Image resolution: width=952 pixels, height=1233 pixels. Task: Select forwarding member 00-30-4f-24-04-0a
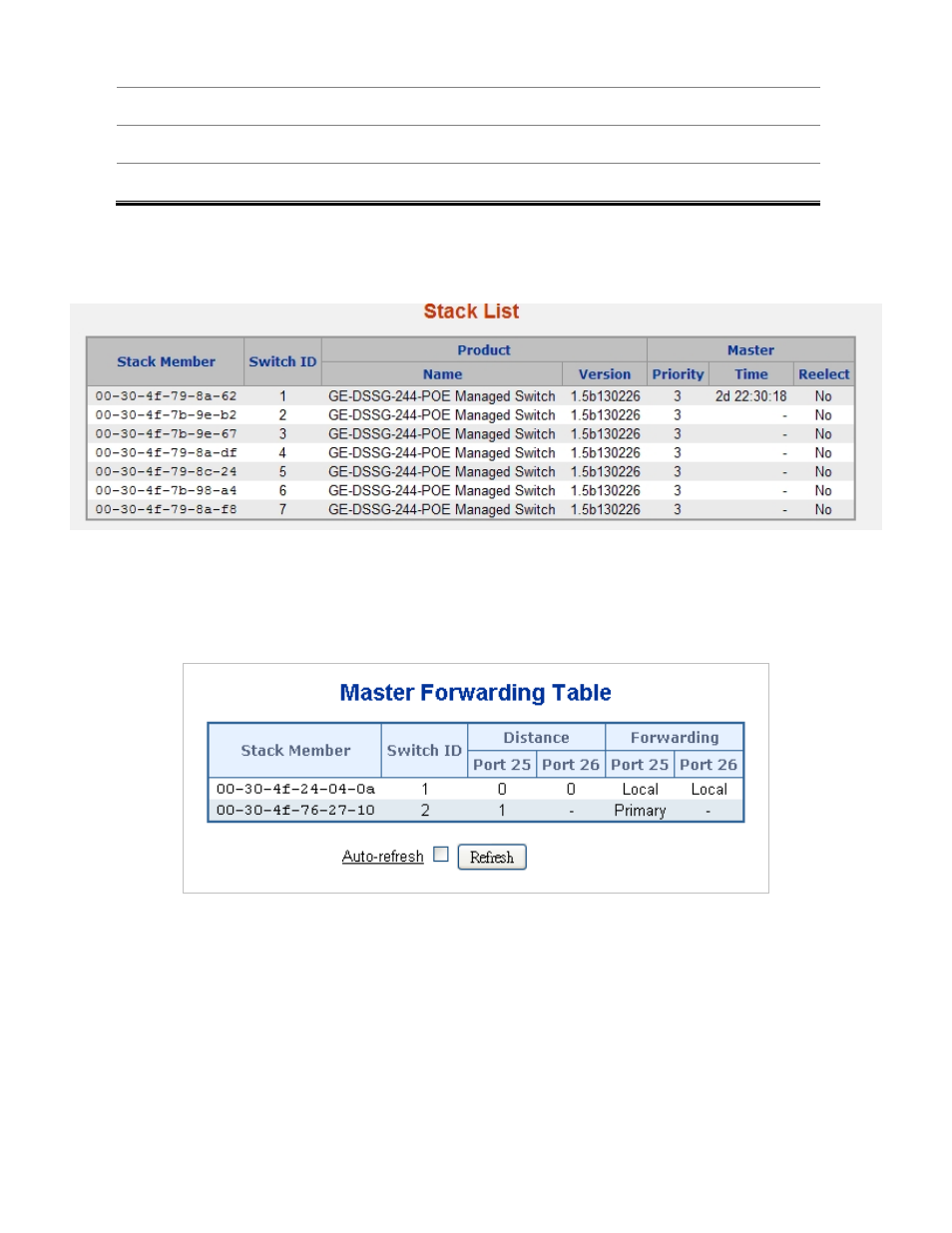point(295,789)
